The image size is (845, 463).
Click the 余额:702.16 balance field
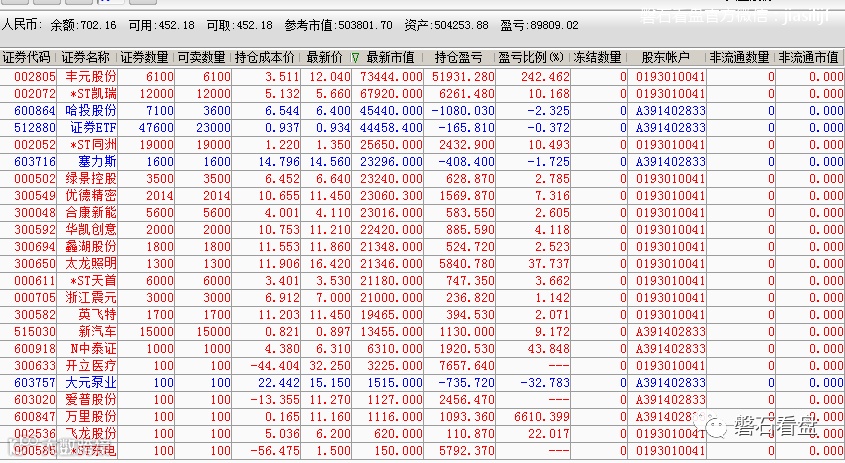point(83,25)
